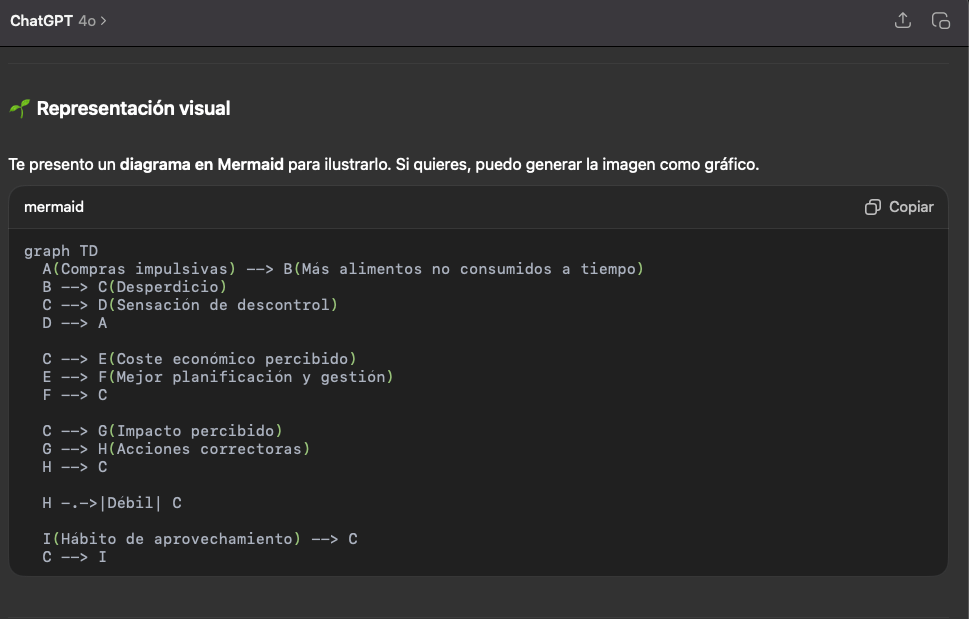Click the 'Acciones correctoras' code line
The image size is (969, 619).
208,449
